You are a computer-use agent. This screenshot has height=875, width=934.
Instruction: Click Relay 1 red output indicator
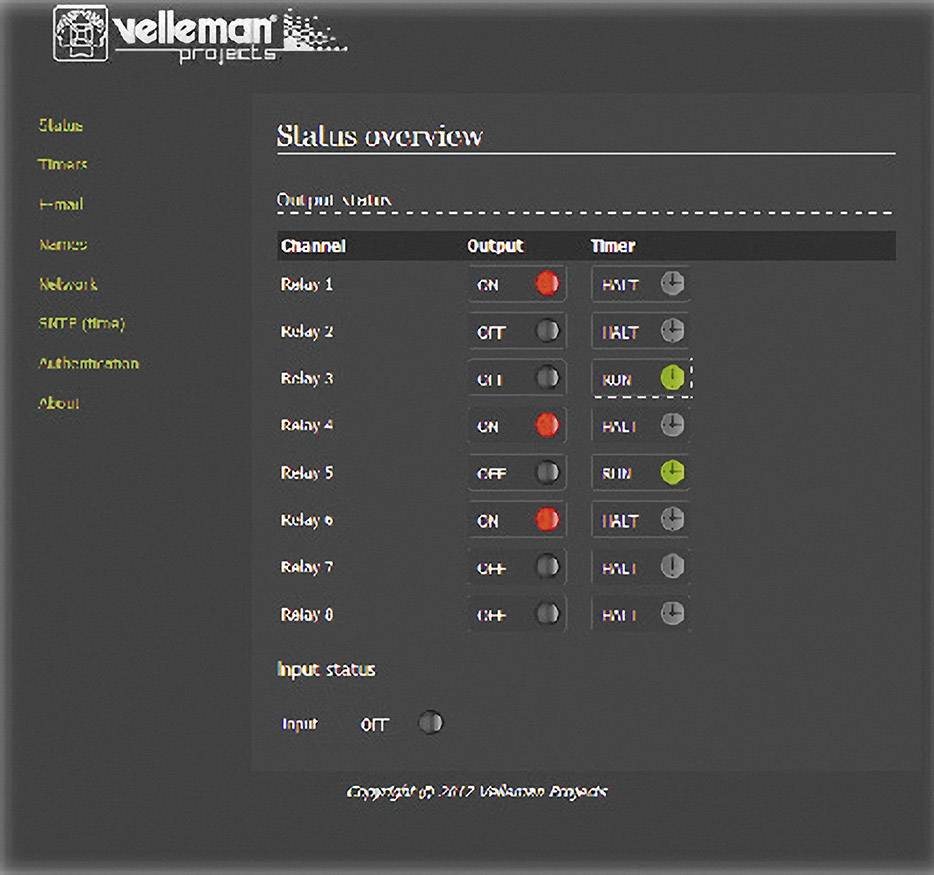[547, 284]
